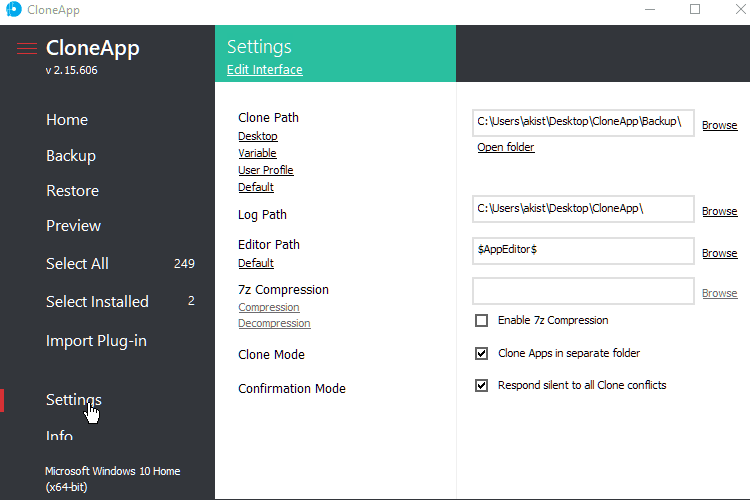Choose Select Installed in sidebar
750x500 pixels.
(x=97, y=302)
